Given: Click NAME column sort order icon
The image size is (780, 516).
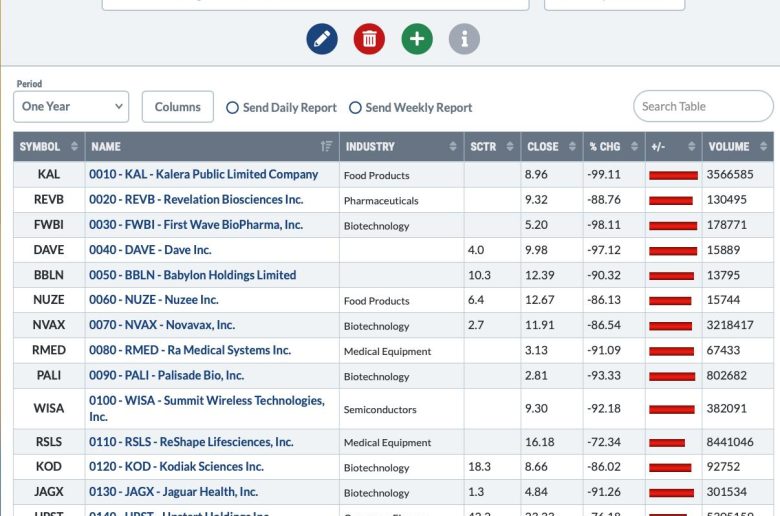Looking at the screenshot, I should coord(326,146).
